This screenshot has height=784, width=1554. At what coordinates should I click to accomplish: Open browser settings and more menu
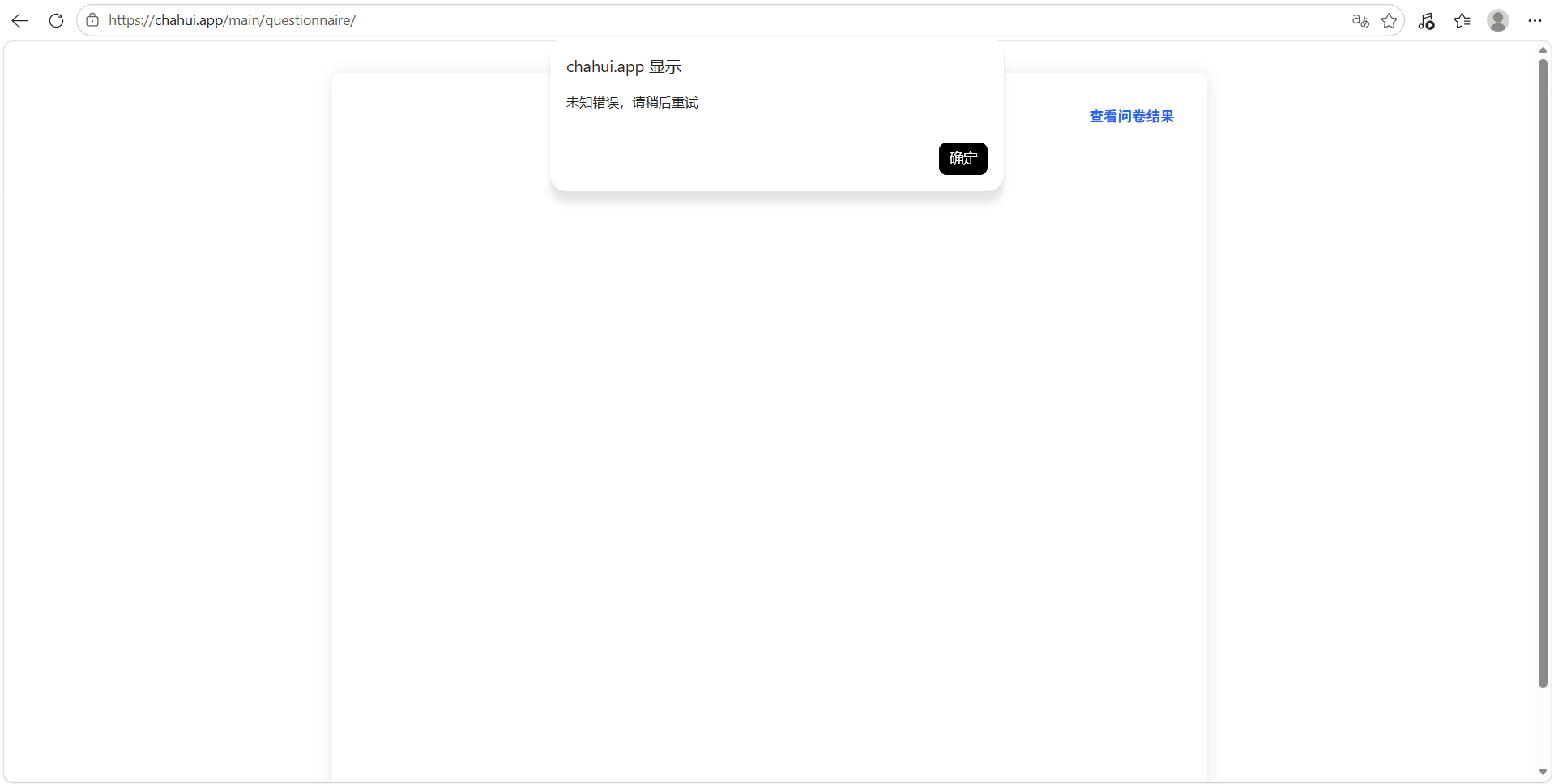pyautogui.click(x=1535, y=20)
